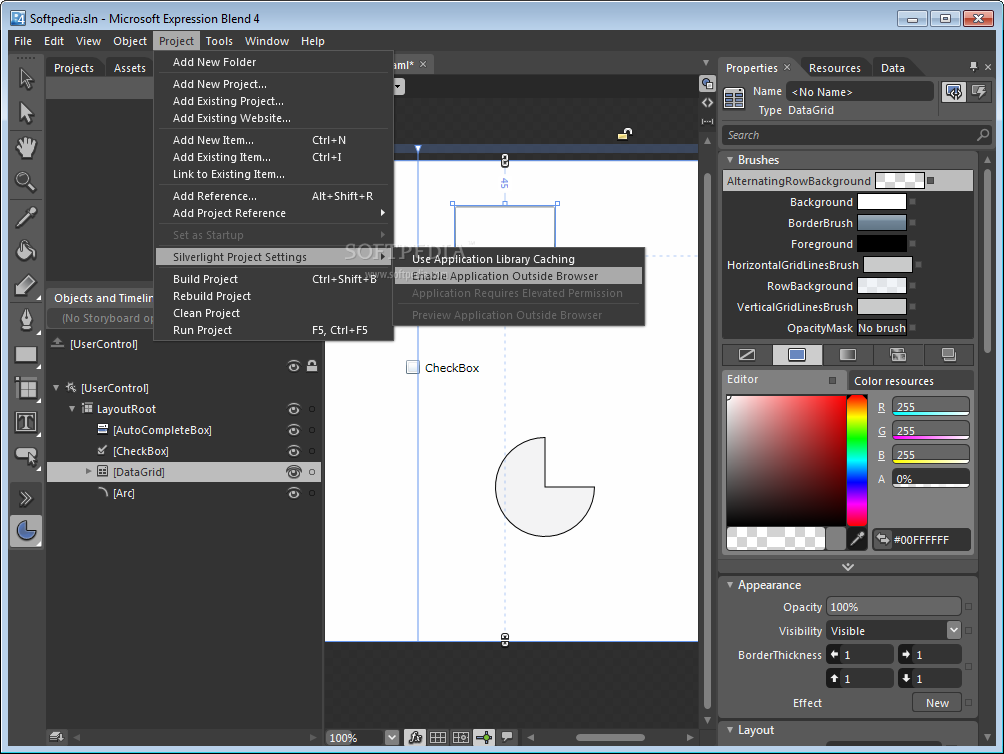This screenshot has height=754, width=1004.
Task: Click the search magnifier in Properties
Action: click(983, 135)
